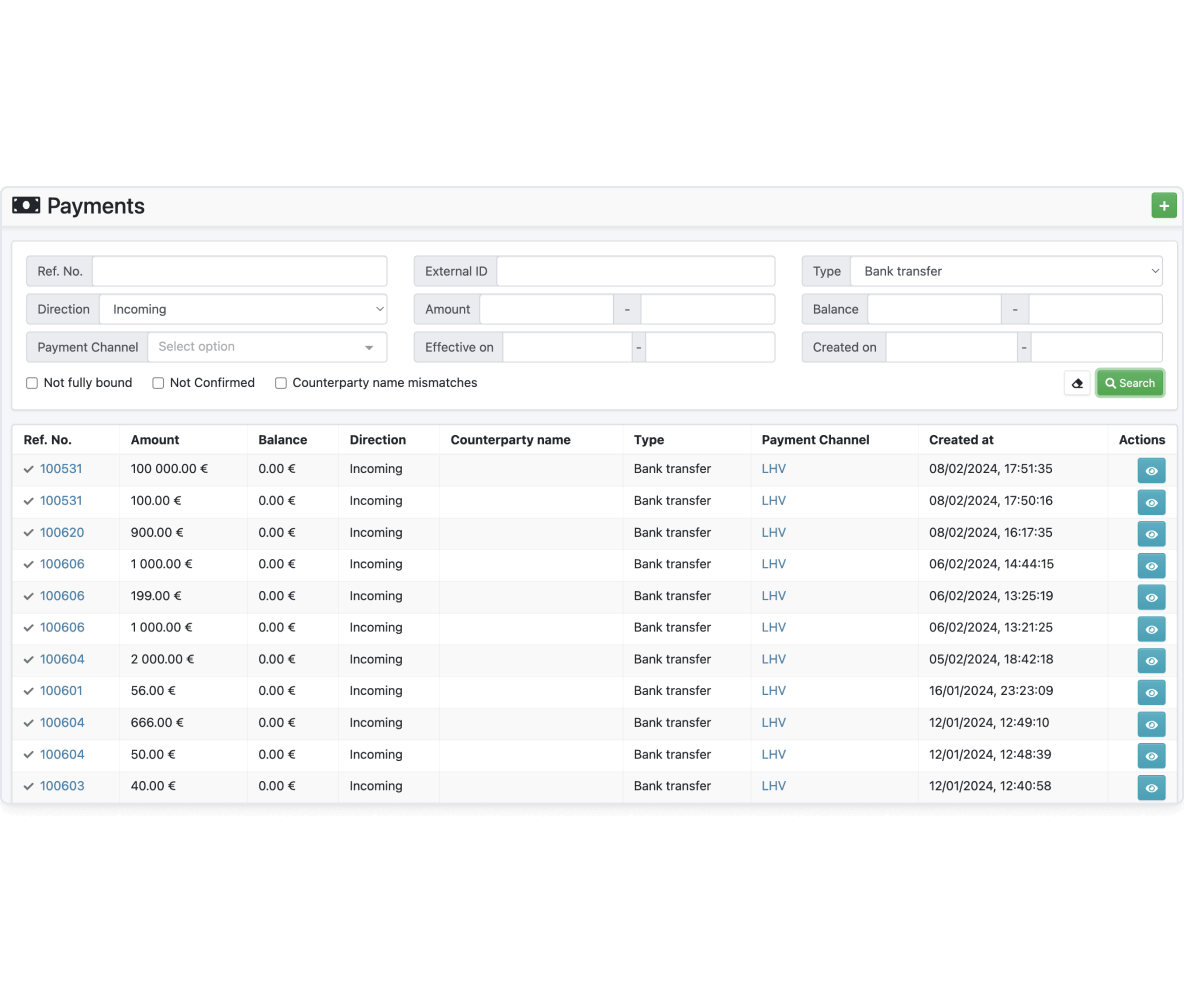Tick the Not Confirmed checkbox

click(158, 383)
